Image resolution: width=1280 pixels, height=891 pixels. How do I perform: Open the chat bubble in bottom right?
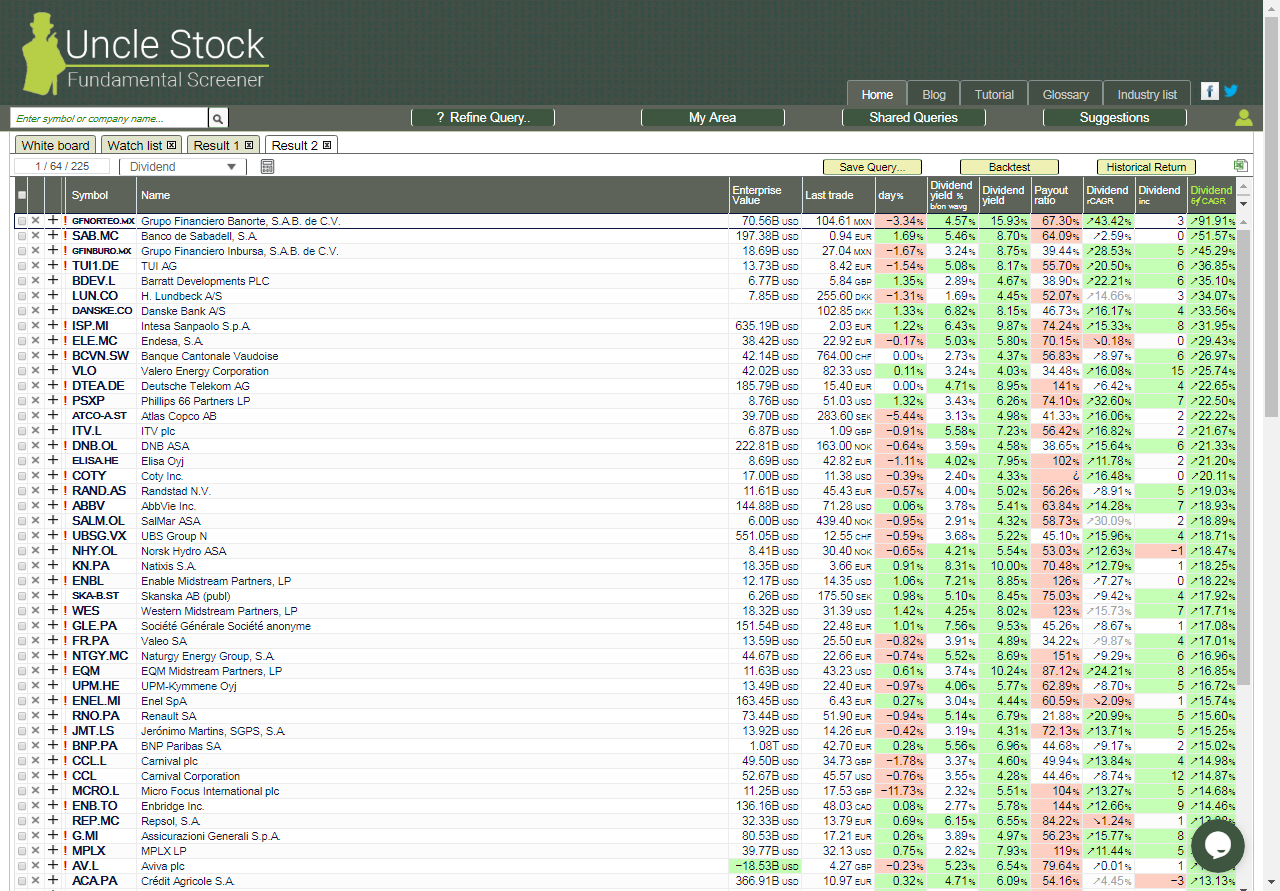coord(1218,845)
